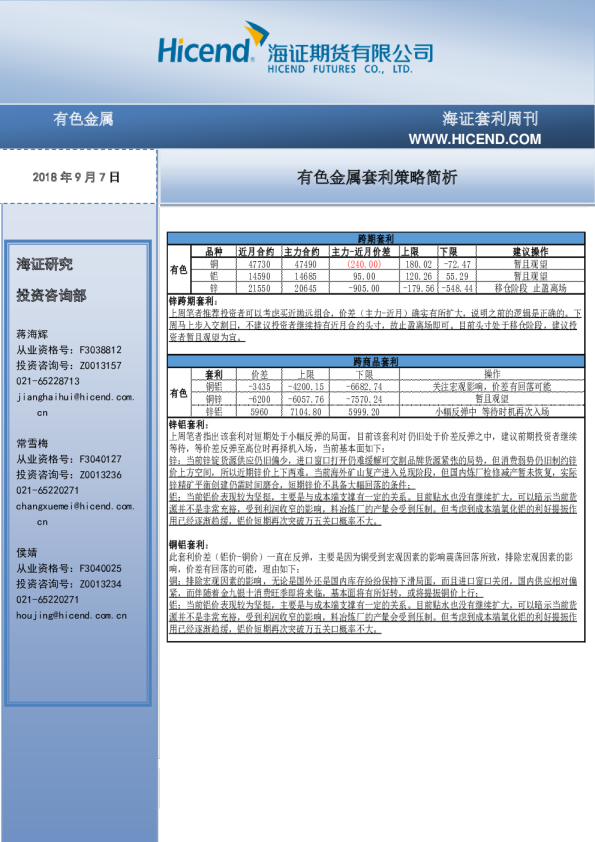
Task: Click the cell 移仓阶段 止盈离场
Action: [x=530, y=288]
